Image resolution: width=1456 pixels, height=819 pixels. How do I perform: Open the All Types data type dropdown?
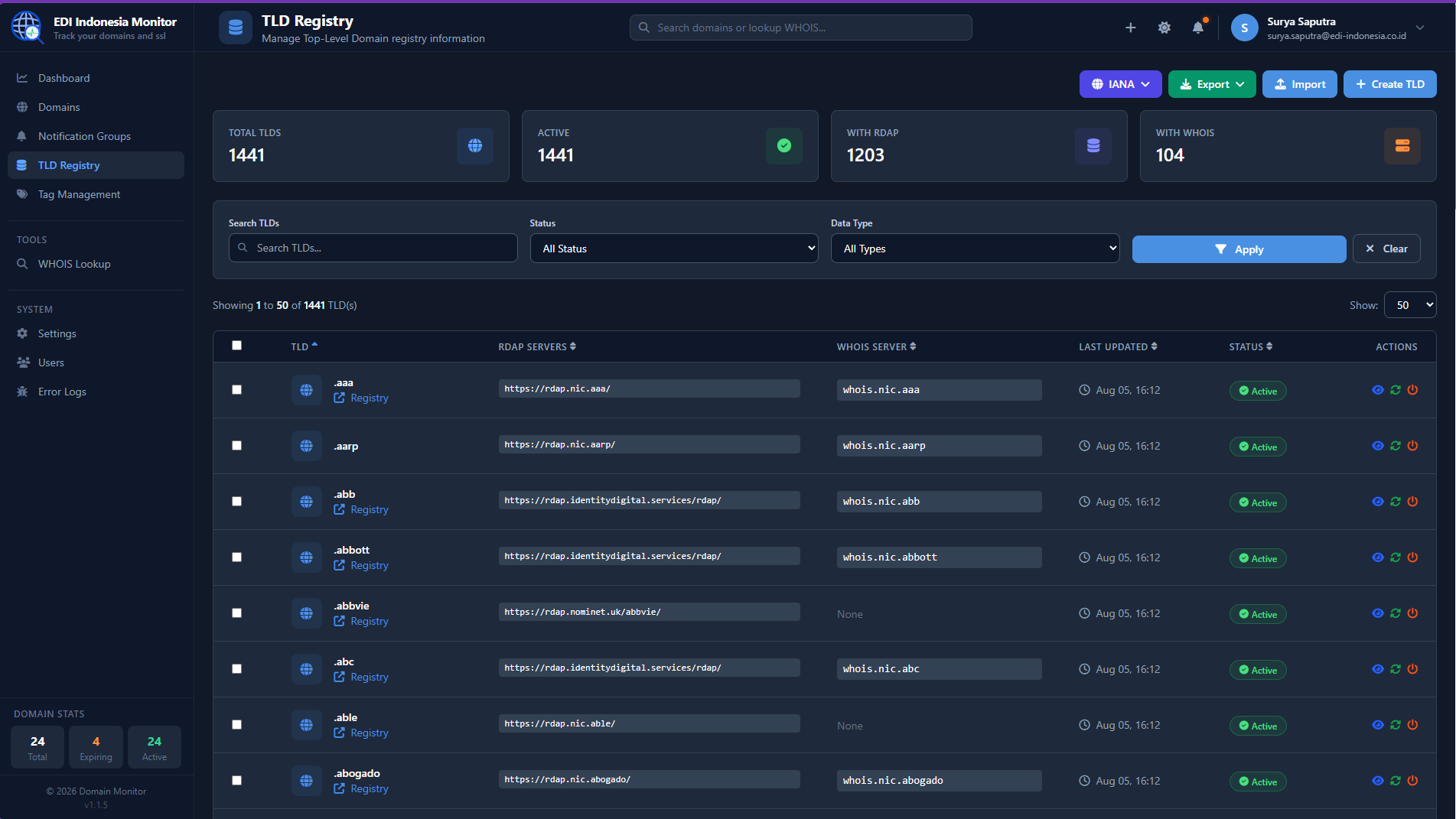pos(975,249)
